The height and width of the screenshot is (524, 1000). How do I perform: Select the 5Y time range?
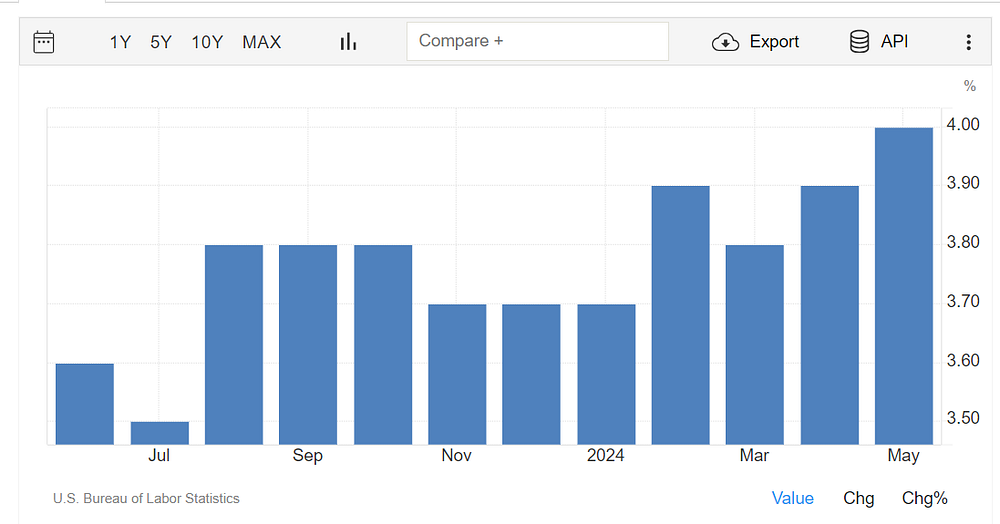(161, 42)
